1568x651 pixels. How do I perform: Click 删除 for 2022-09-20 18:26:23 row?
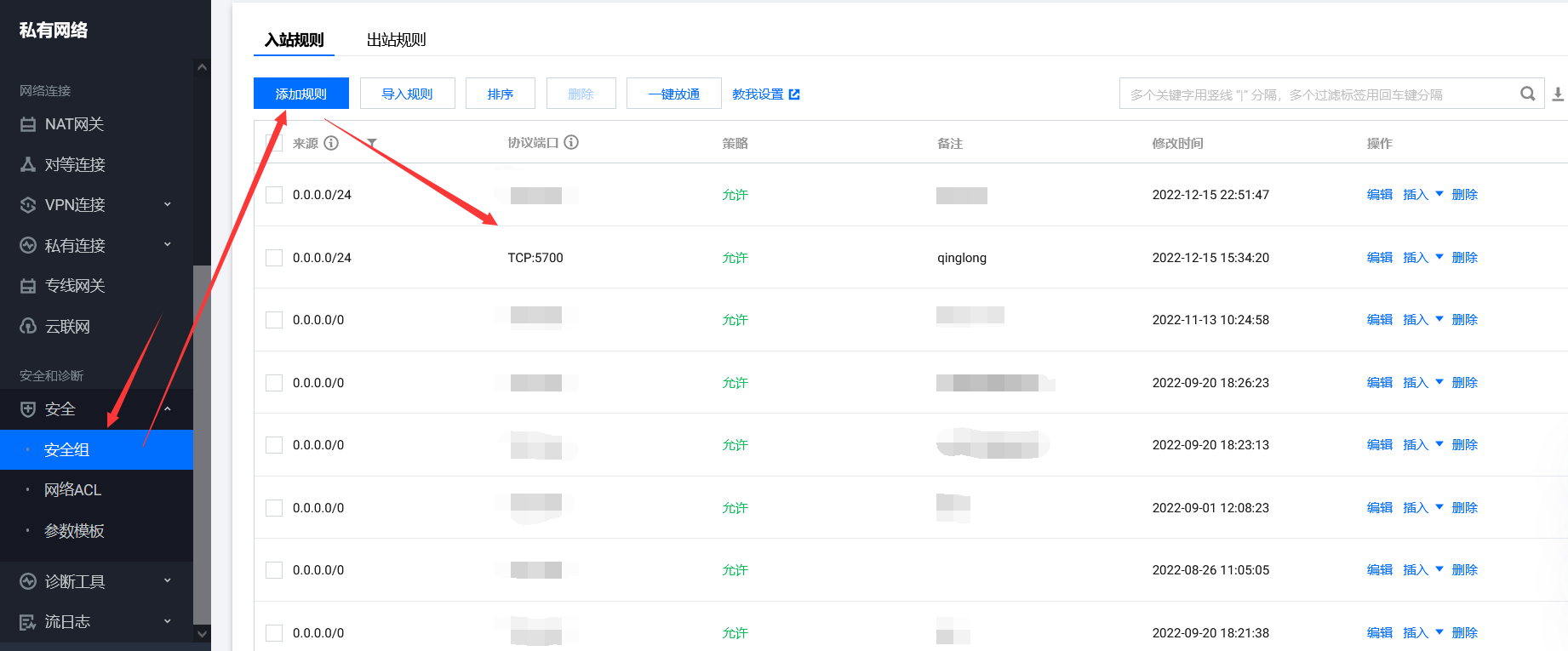[1465, 383]
